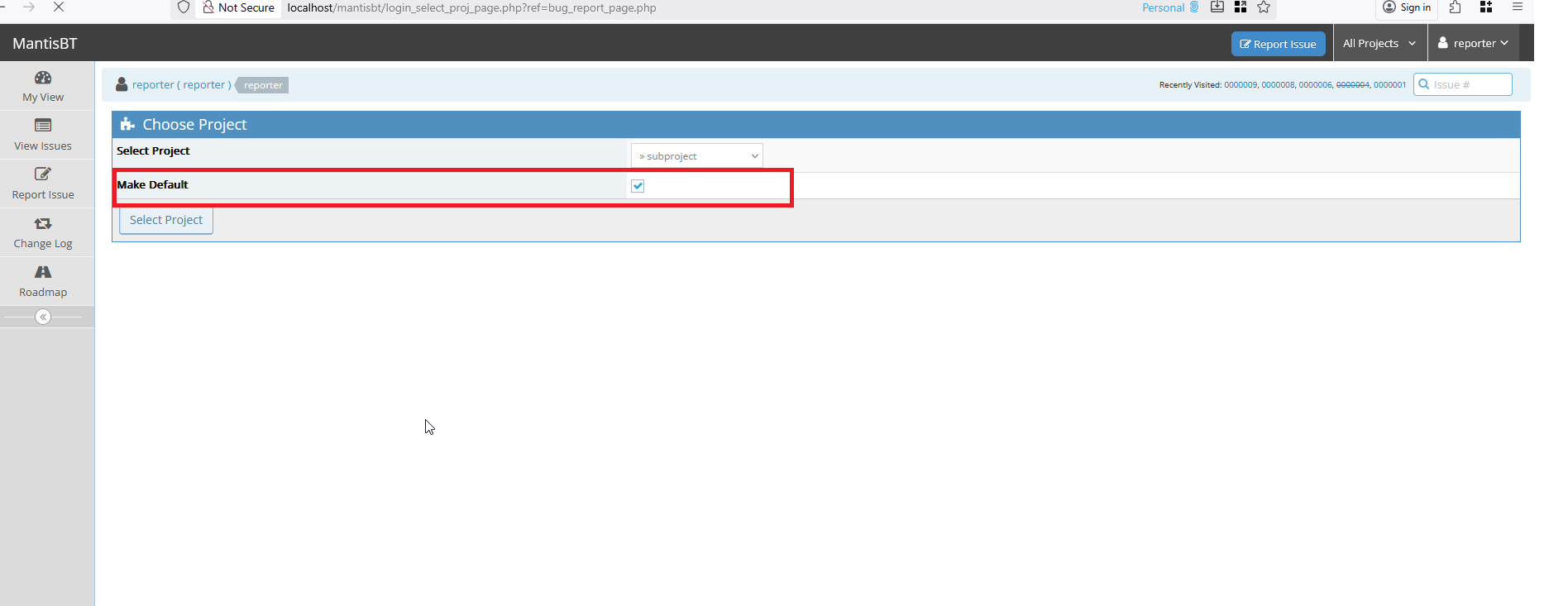
Task: Click the My View dashboard icon
Action: [43, 78]
